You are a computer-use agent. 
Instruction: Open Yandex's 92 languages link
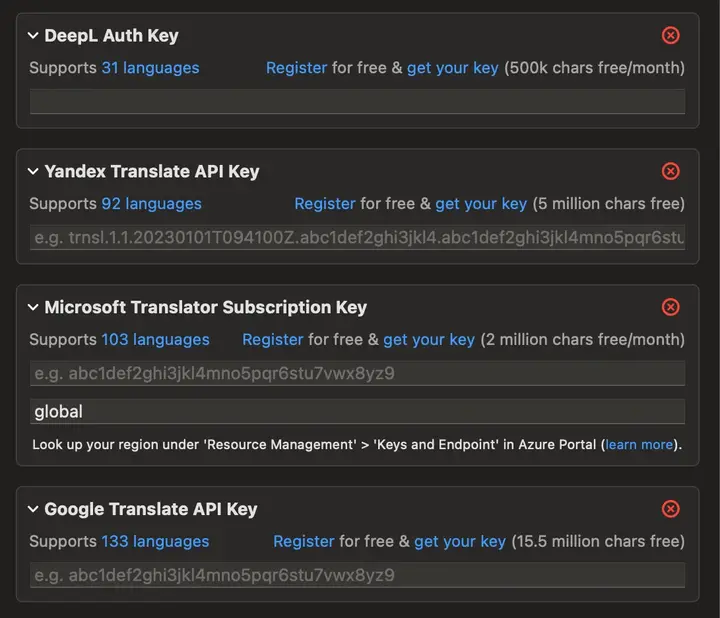click(152, 204)
